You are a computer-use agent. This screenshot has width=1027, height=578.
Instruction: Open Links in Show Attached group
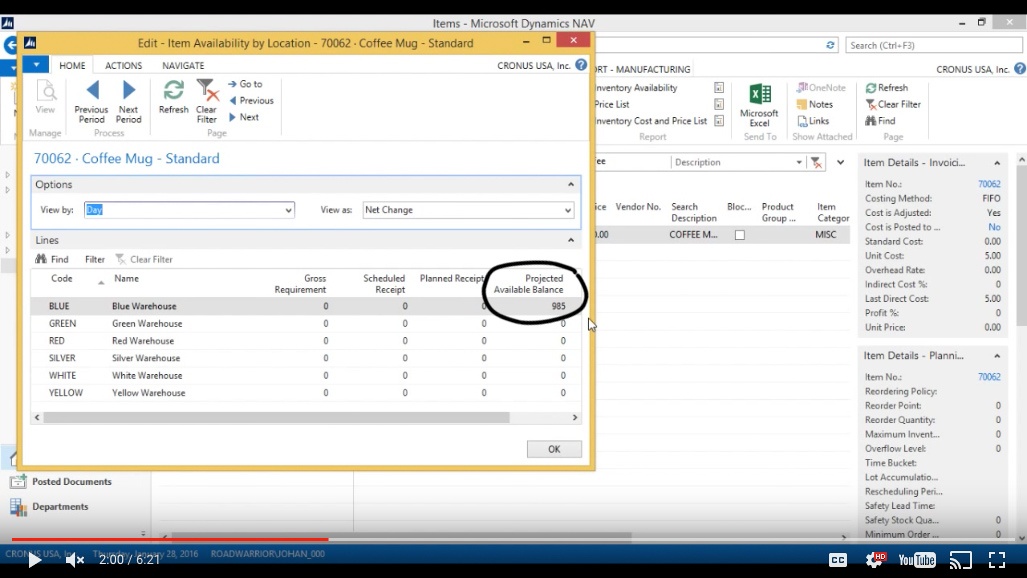click(813, 121)
